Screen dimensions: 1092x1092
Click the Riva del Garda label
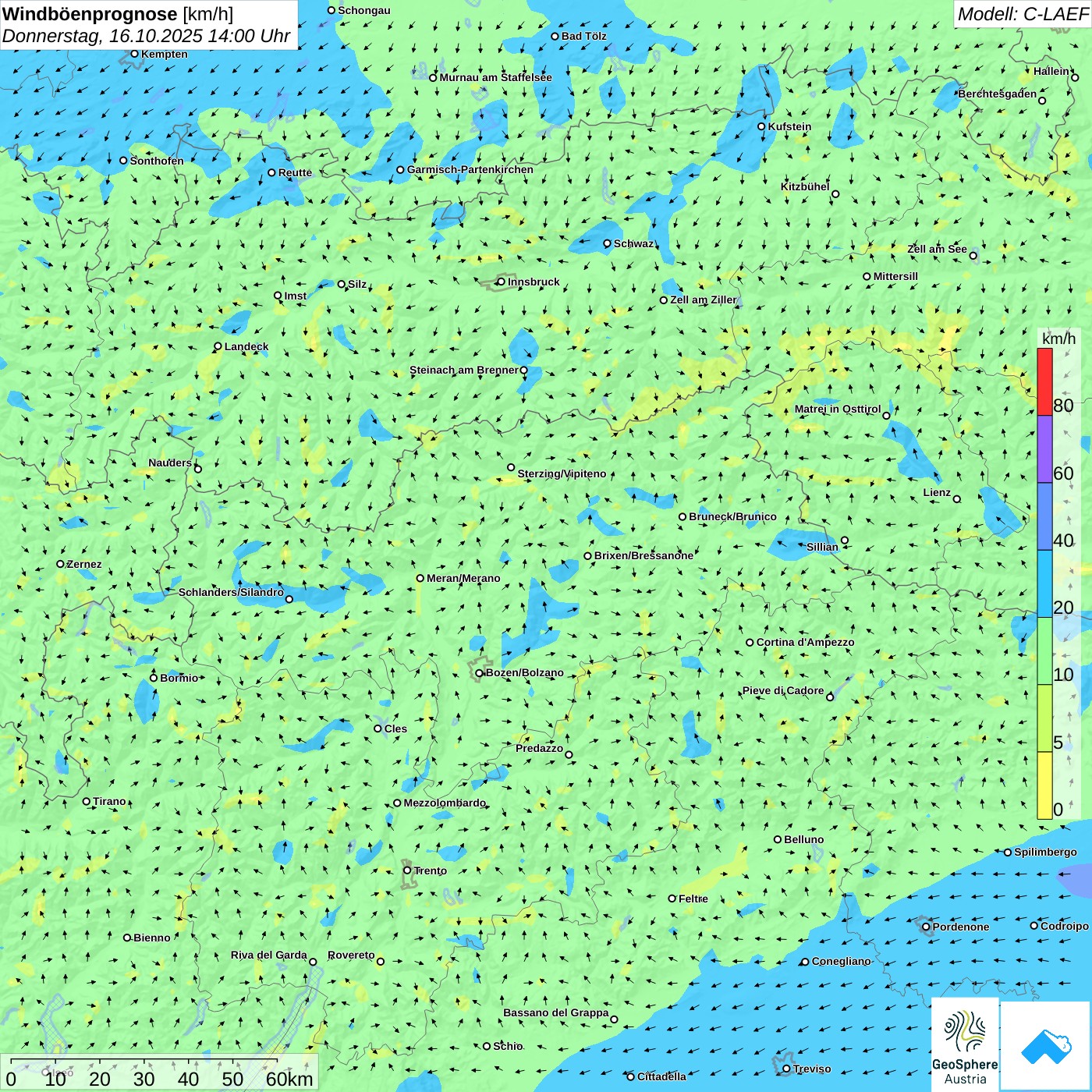pos(269,955)
